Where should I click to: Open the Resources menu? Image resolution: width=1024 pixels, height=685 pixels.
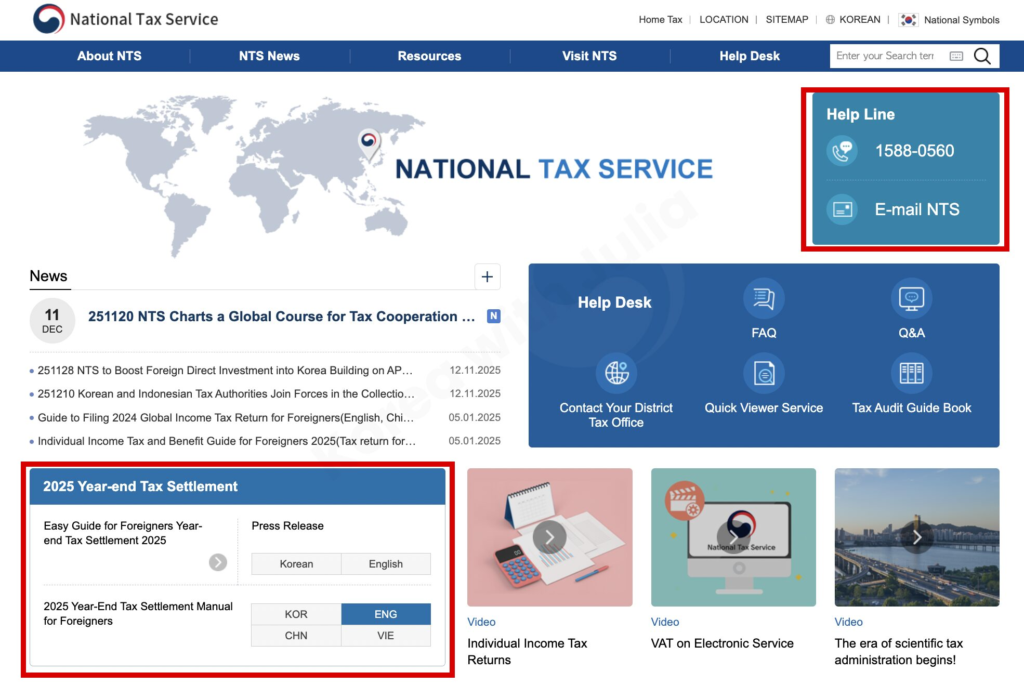coord(429,56)
